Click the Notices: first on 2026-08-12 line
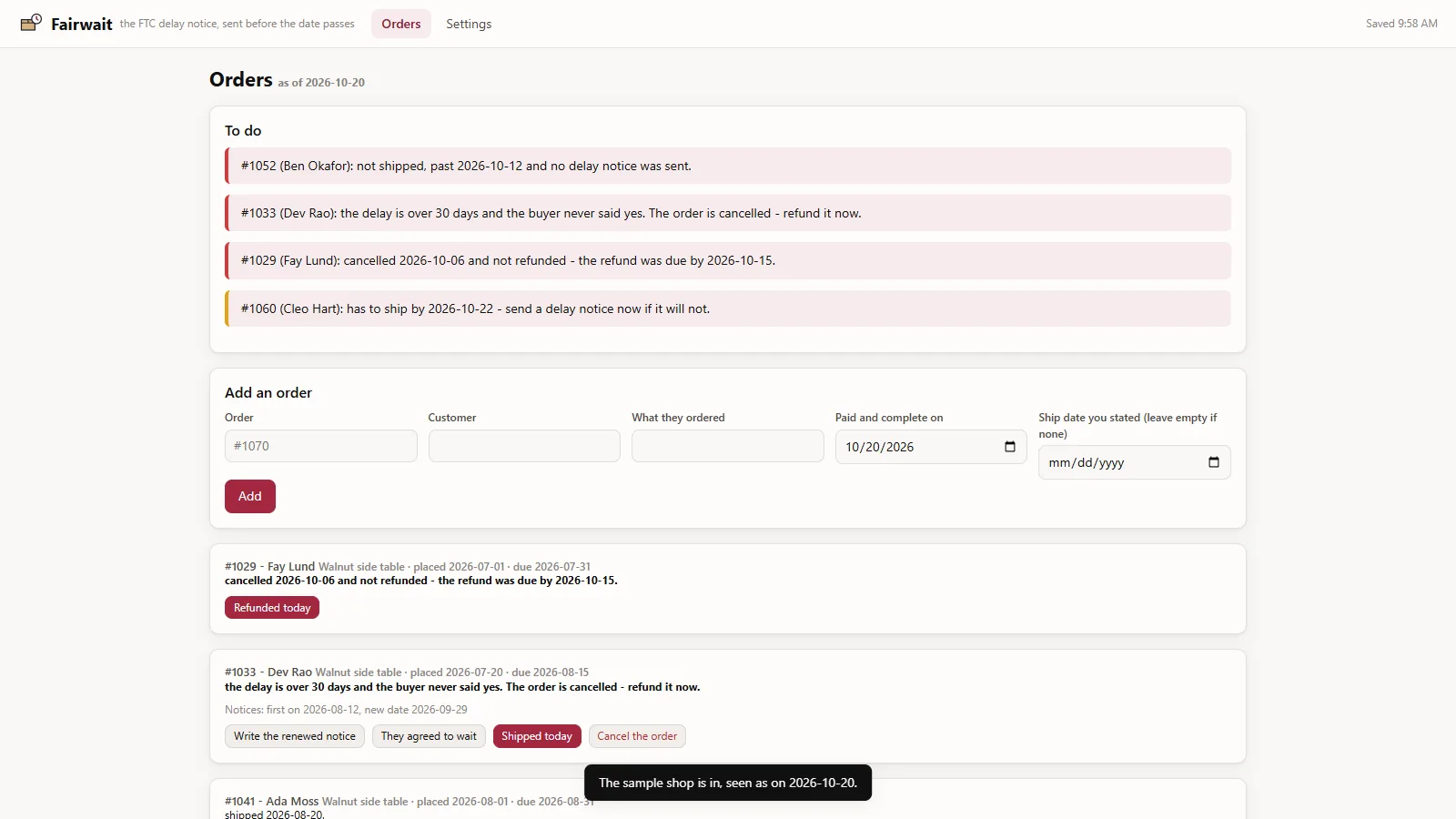Screen dimensions: 1456x819 point(346,710)
